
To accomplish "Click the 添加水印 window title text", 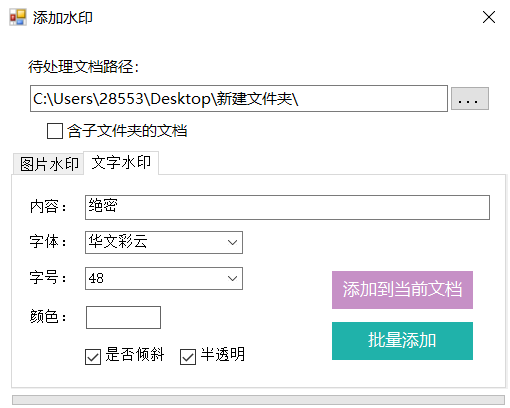I will (63, 17).
